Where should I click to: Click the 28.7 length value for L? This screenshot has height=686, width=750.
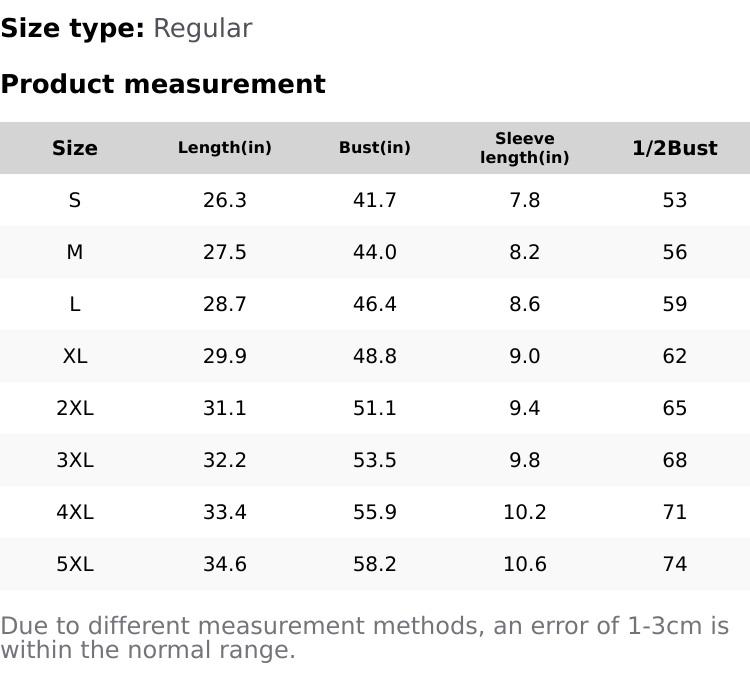pyautogui.click(x=225, y=304)
